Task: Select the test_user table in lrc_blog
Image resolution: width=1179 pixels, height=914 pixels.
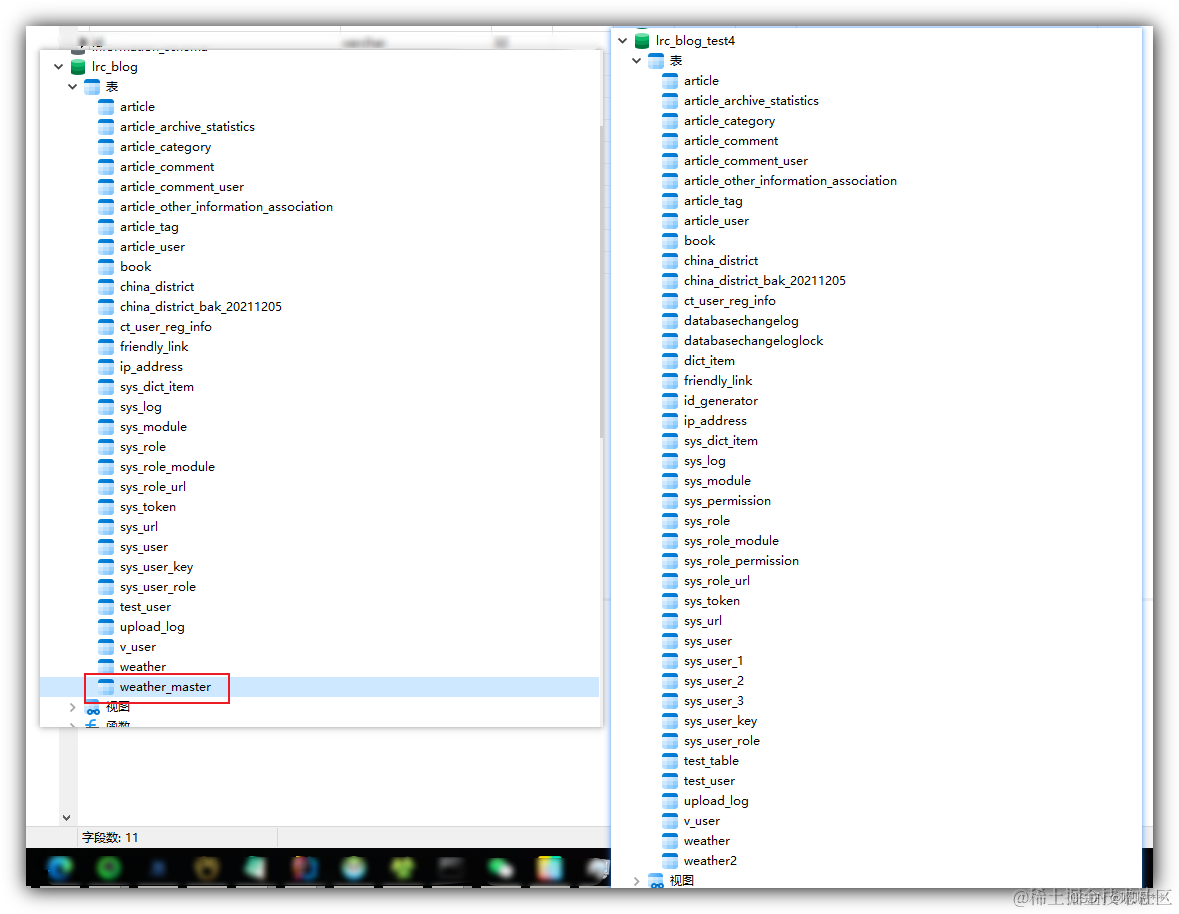Action: 145,607
